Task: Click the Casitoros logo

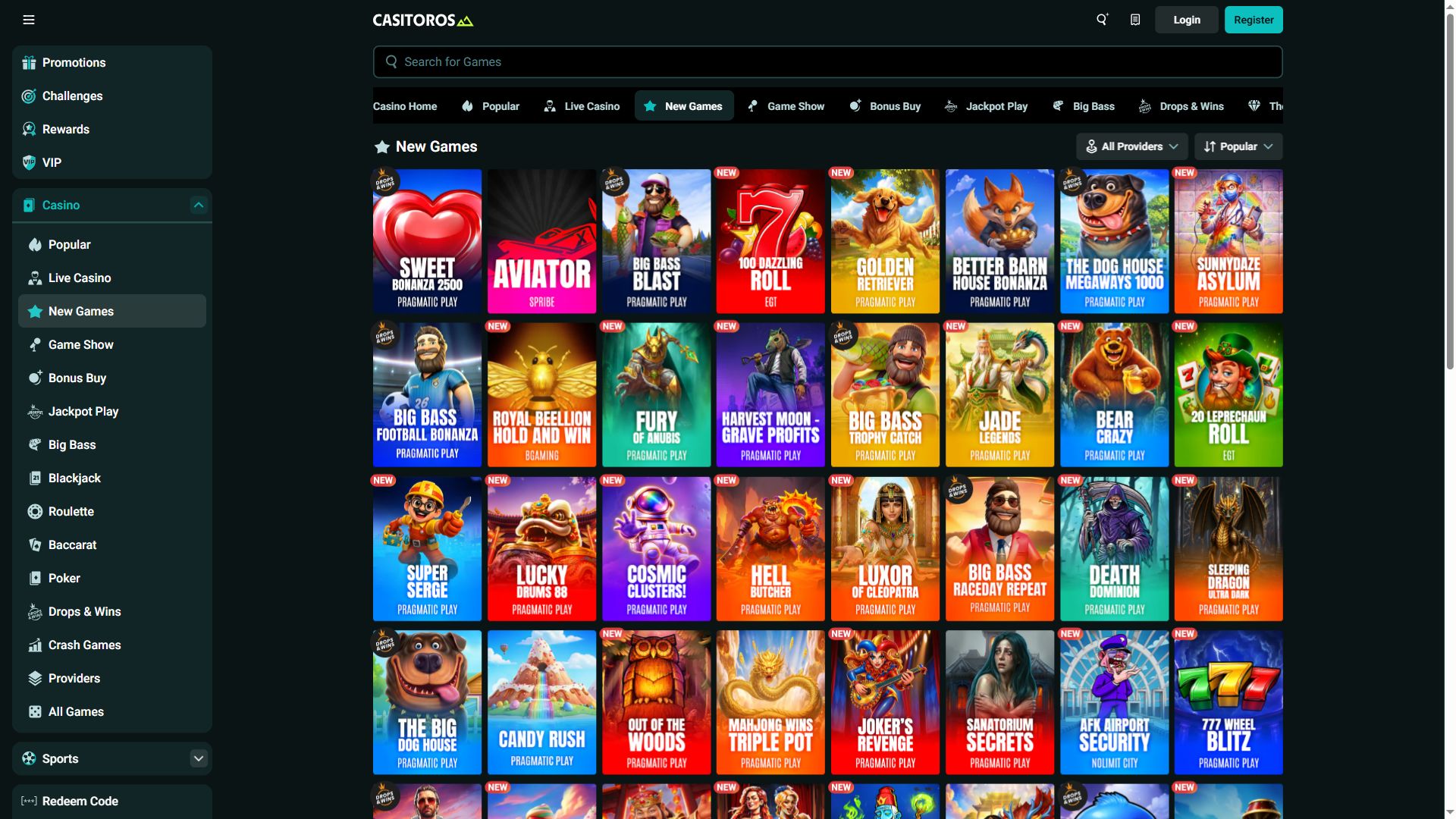Action: click(422, 20)
